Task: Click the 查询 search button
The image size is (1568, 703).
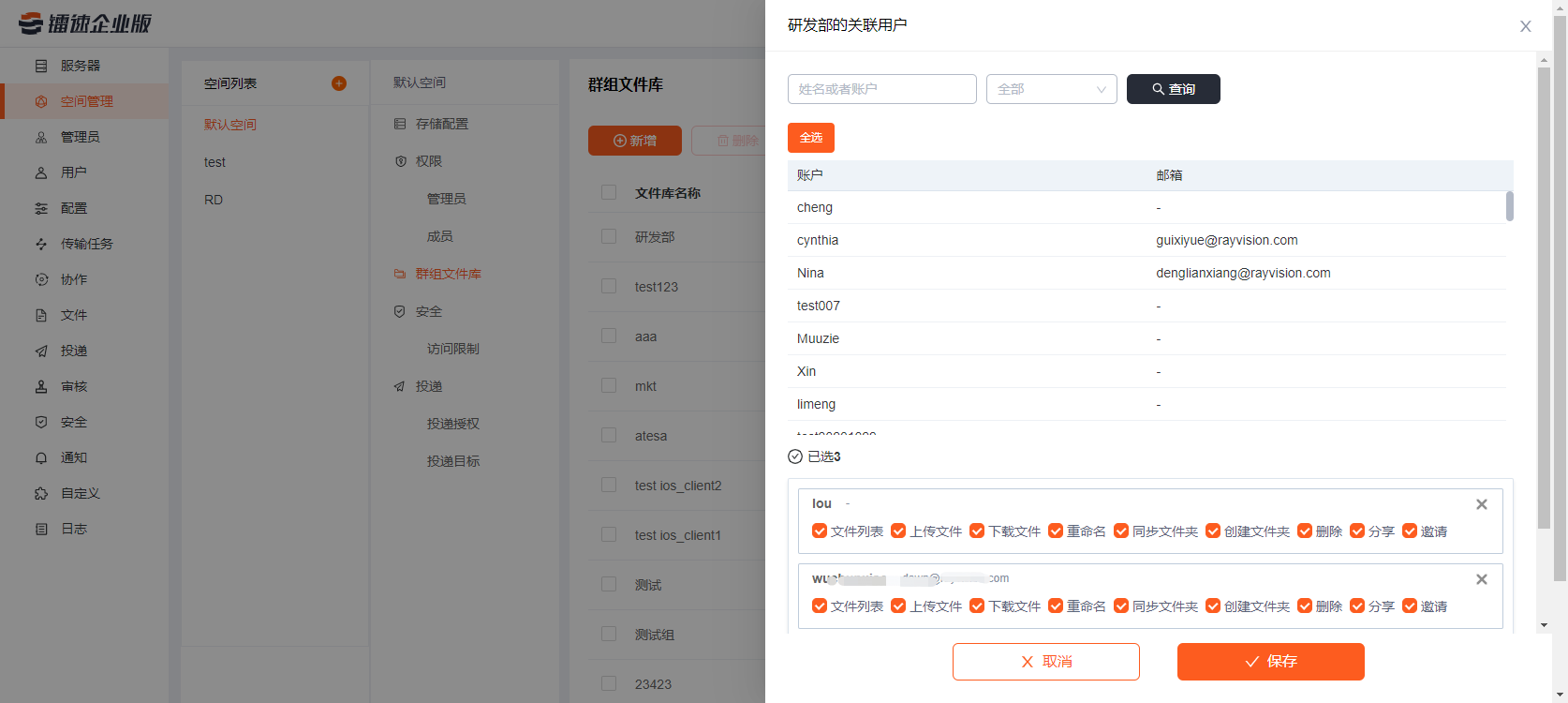Action: point(1174,89)
